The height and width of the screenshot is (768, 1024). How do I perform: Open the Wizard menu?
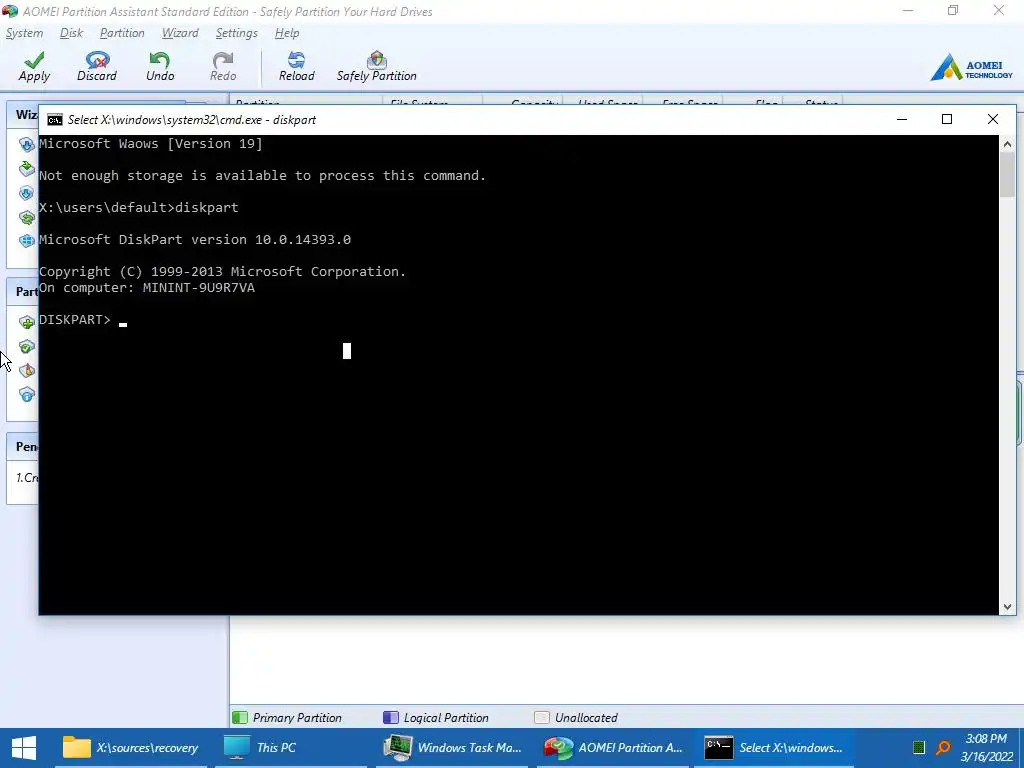tap(180, 33)
